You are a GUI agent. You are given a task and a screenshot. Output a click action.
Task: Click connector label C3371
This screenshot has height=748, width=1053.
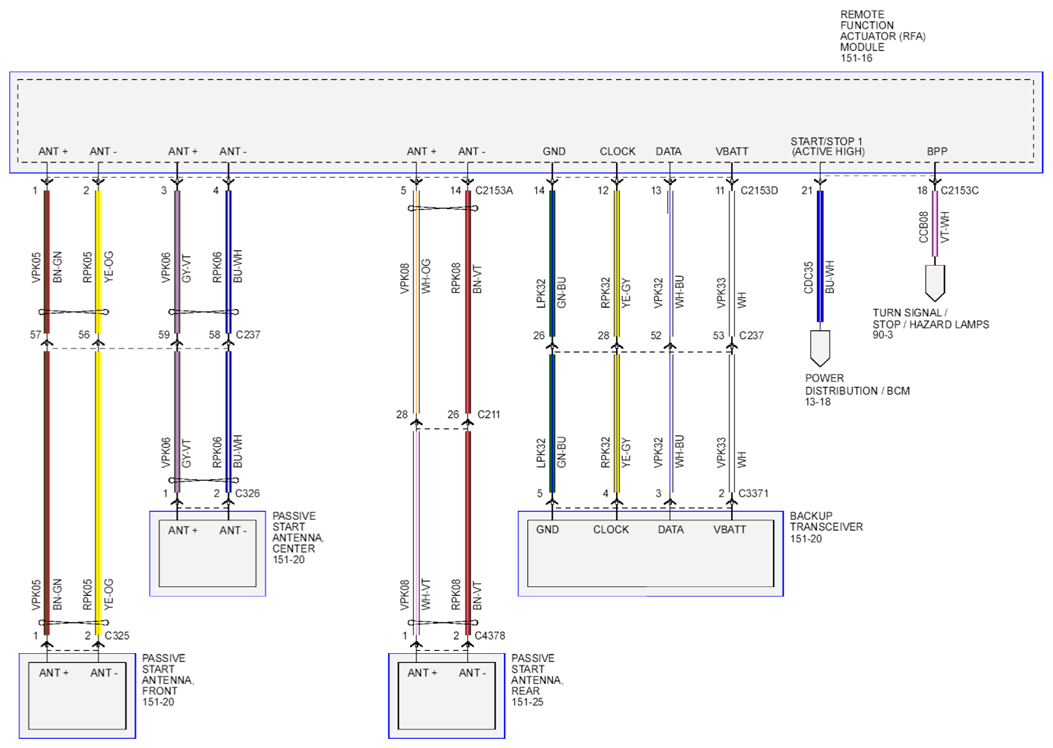coord(753,494)
